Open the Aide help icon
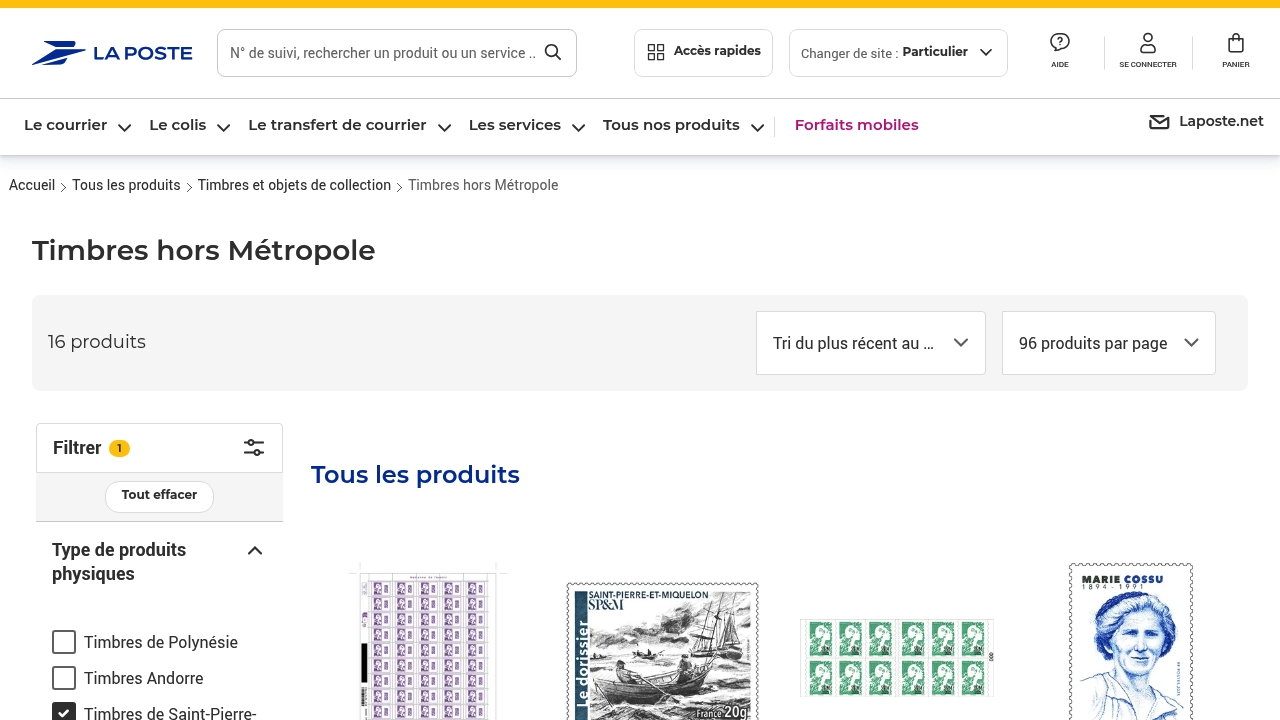The width and height of the screenshot is (1280, 720). (x=1060, y=43)
